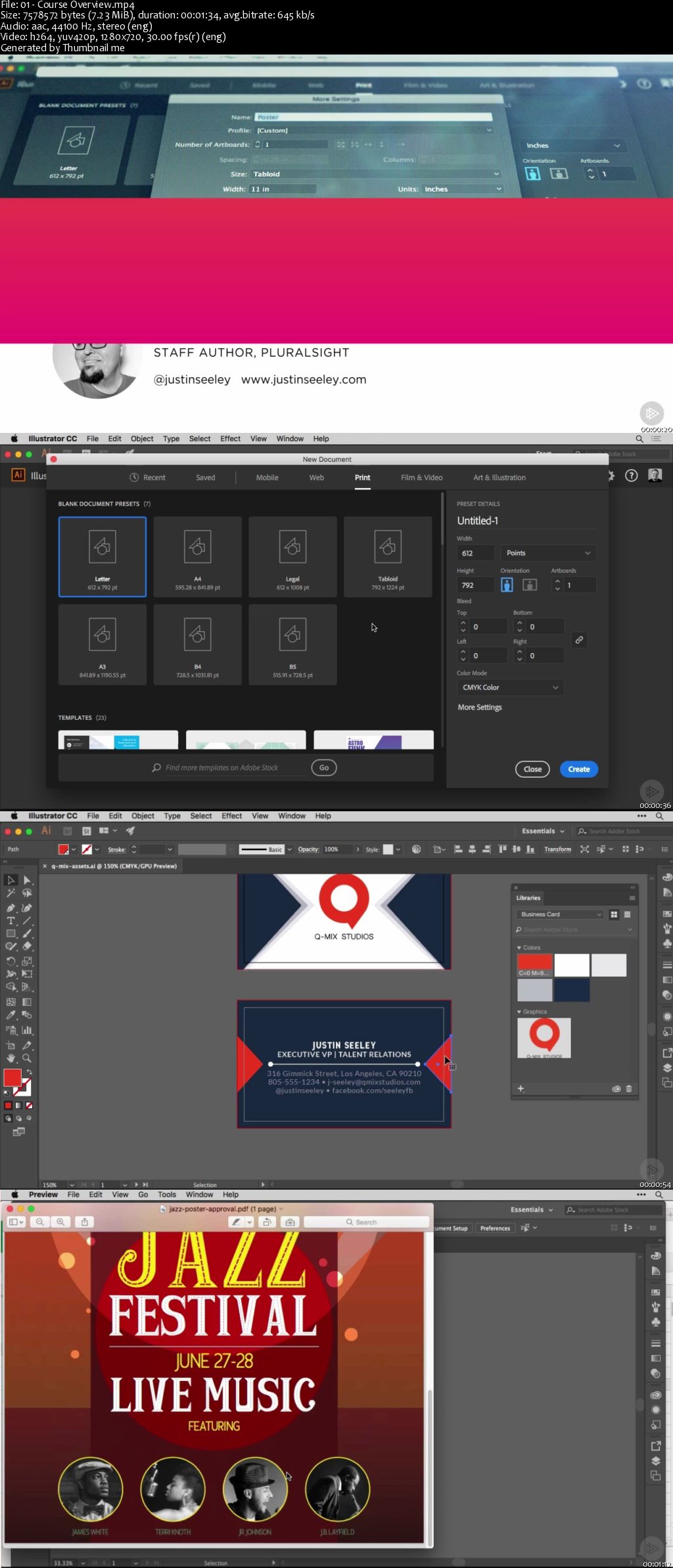Open the Markup toolbox icon in Preview
The width and height of the screenshot is (673, 1568).
(290, 1222)
